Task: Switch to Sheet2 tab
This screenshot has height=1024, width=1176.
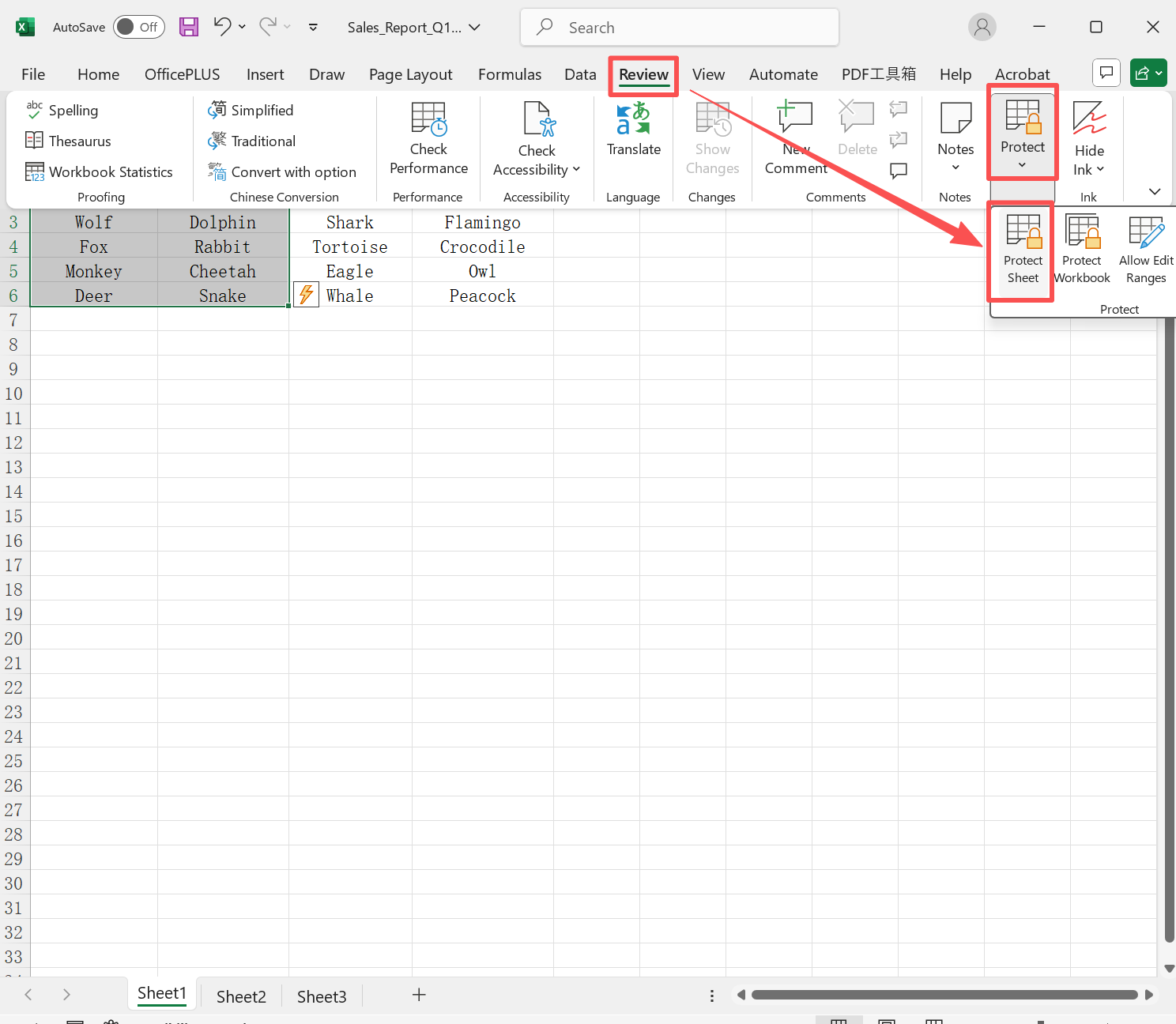Action: coord(241,996)
